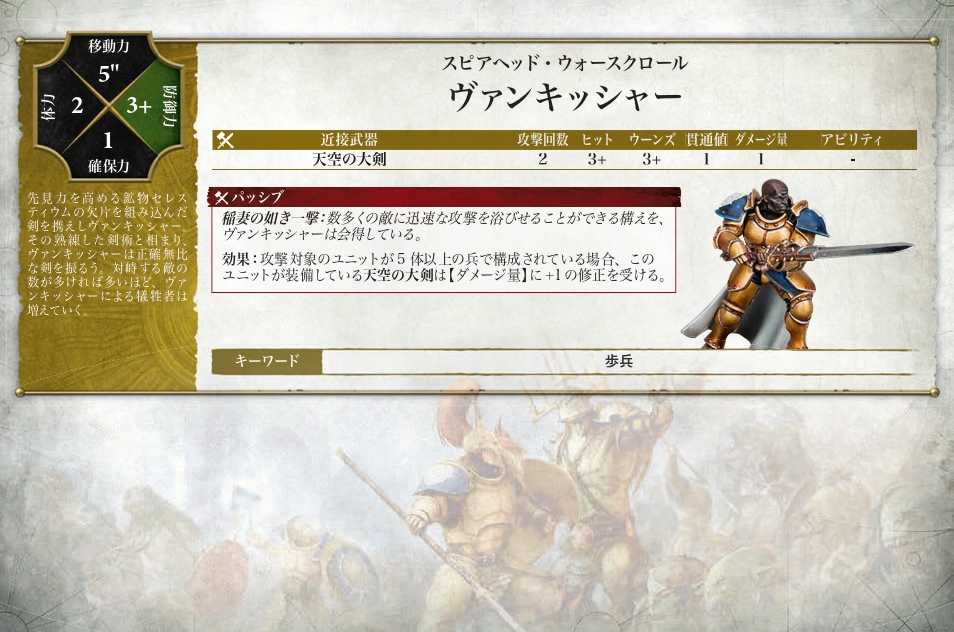Click the 歩兵 keyword
The height and width of the screenshot is (632, 954).
(619, 361)
